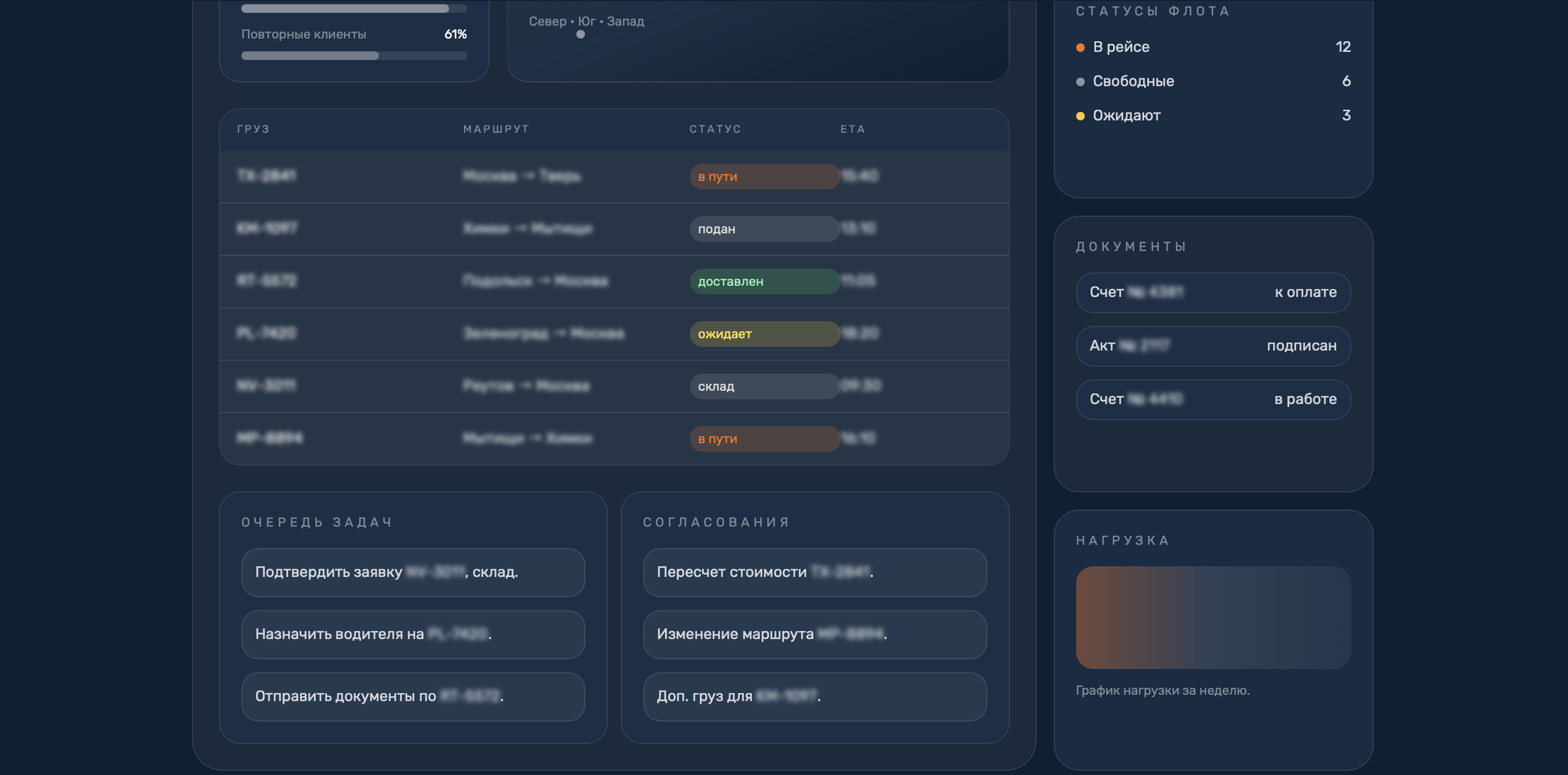
Task: Click the weekly load chart thumbnail
Action: click(x=1213, y=617)
